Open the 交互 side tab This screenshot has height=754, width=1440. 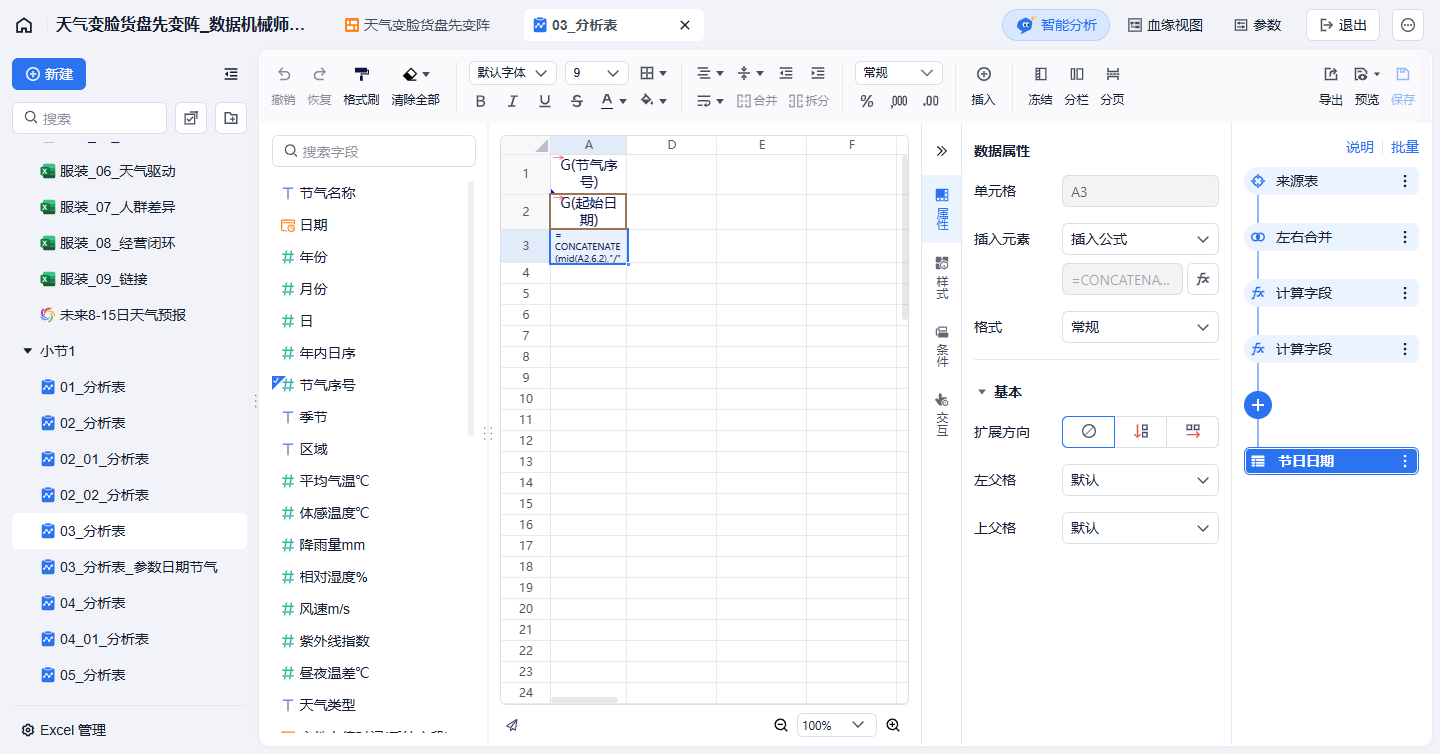pos(941,414)
